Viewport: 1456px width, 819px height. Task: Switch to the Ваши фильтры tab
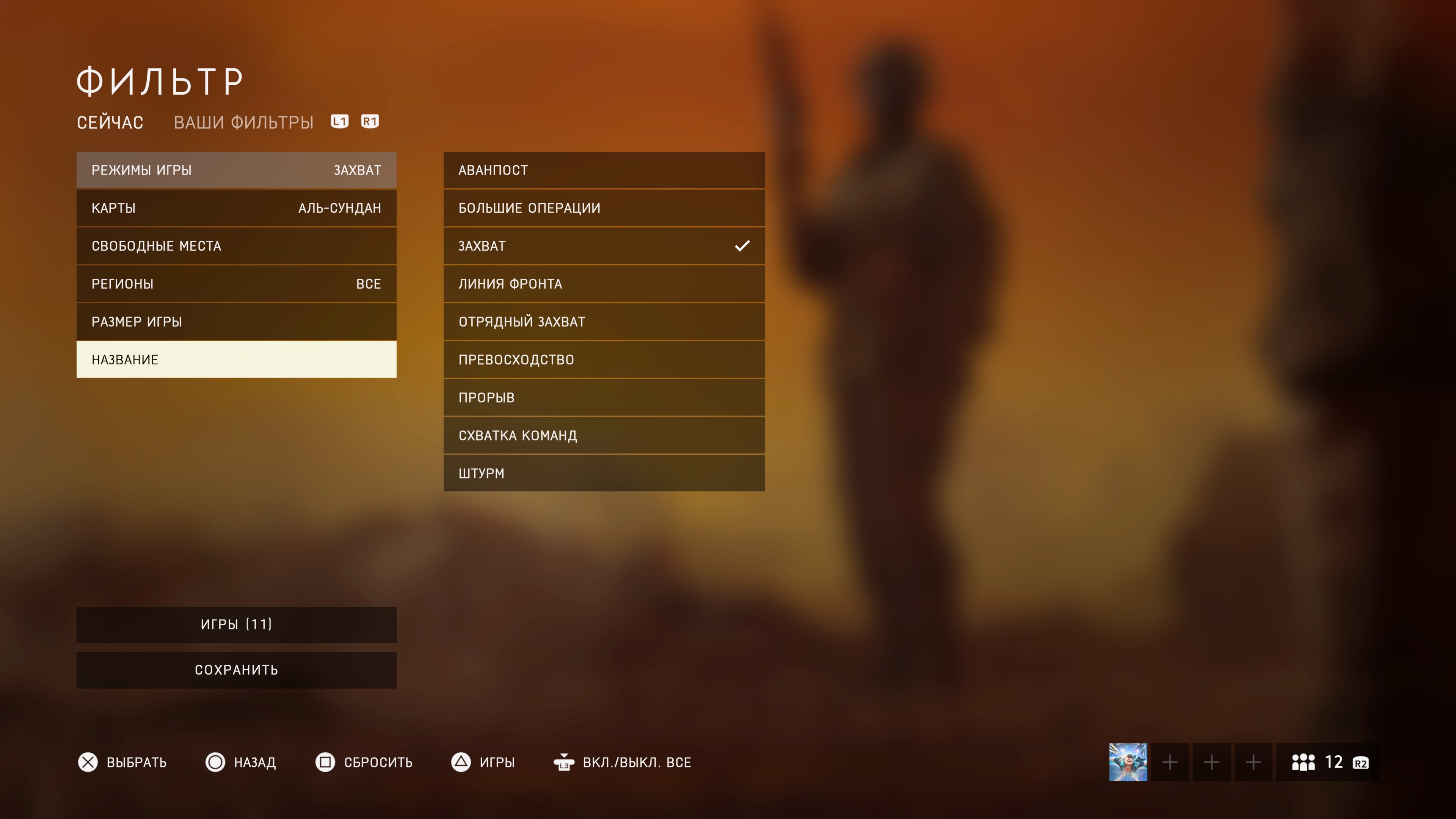tap(243, 122)
